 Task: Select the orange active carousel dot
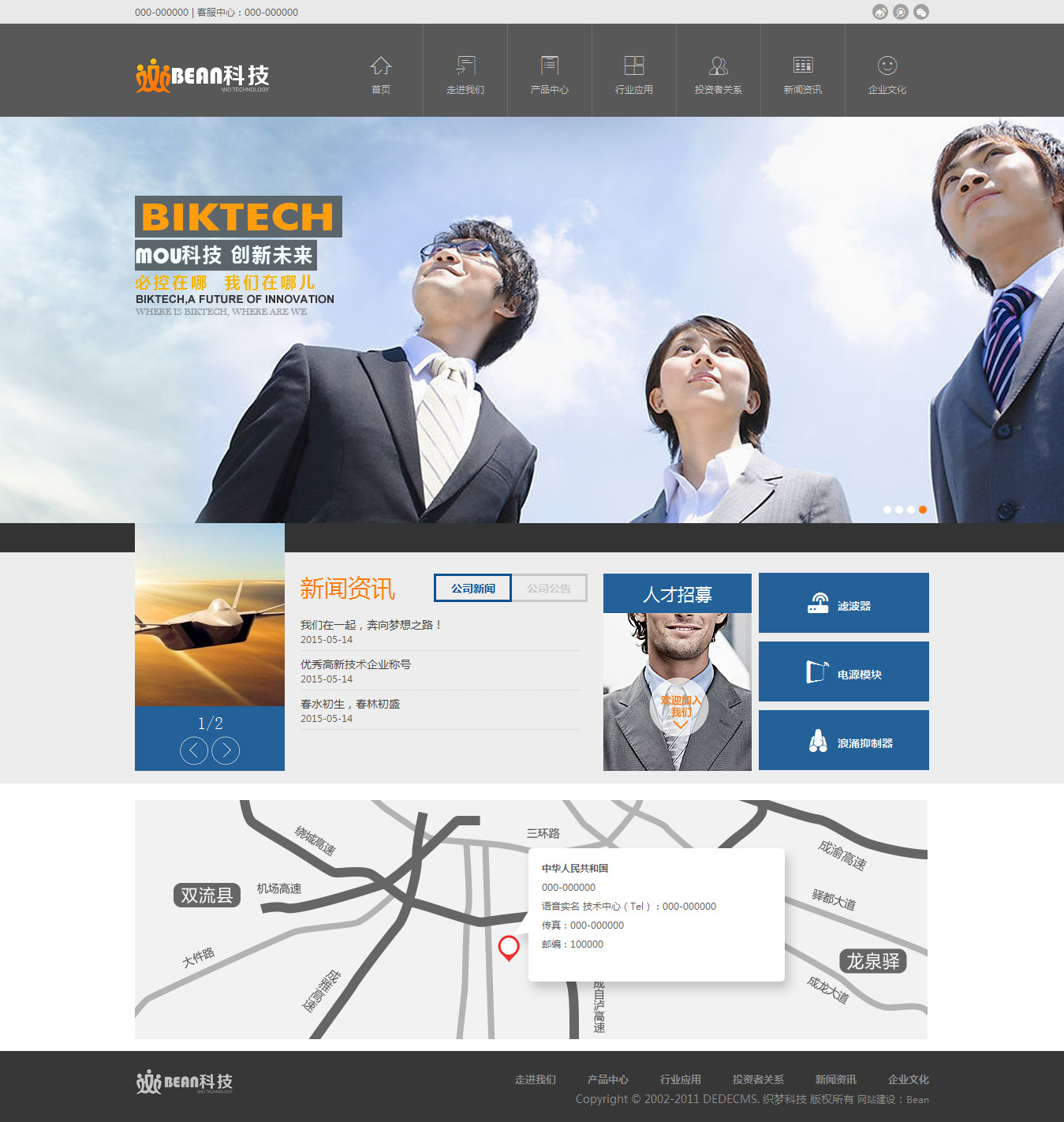[923, 510]
